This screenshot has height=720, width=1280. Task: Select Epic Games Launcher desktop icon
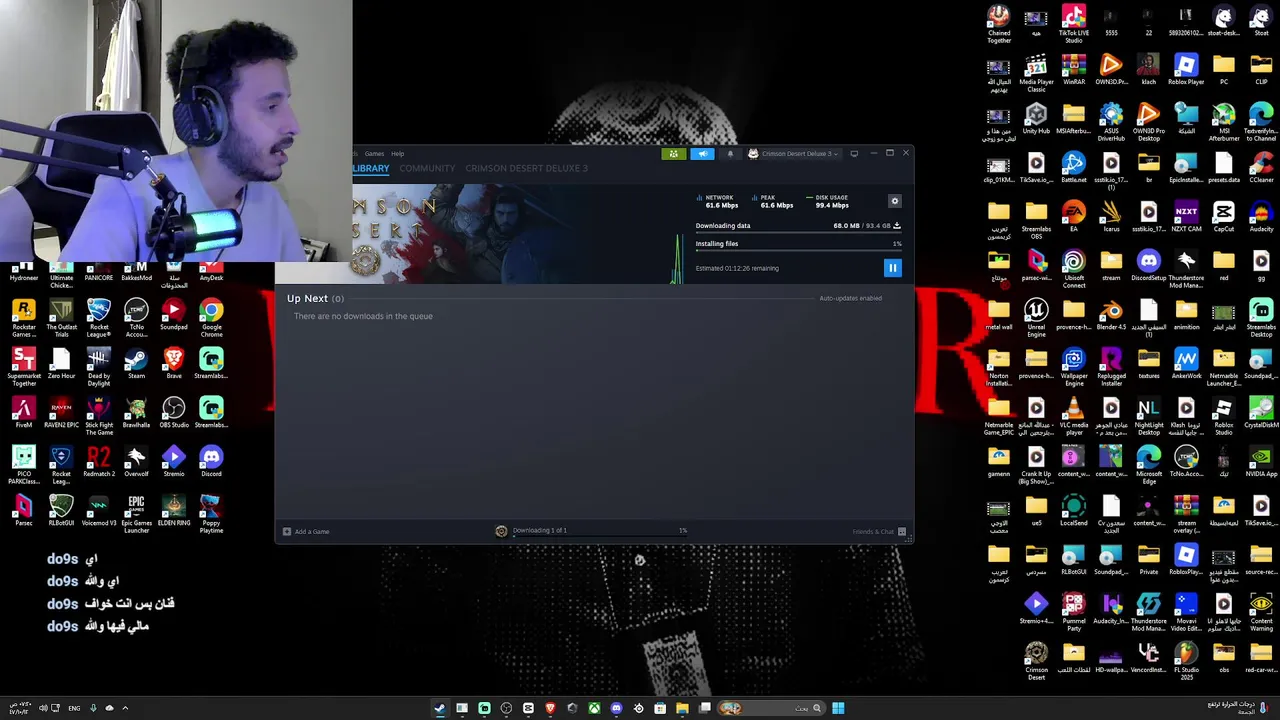[x=136, y=513]
